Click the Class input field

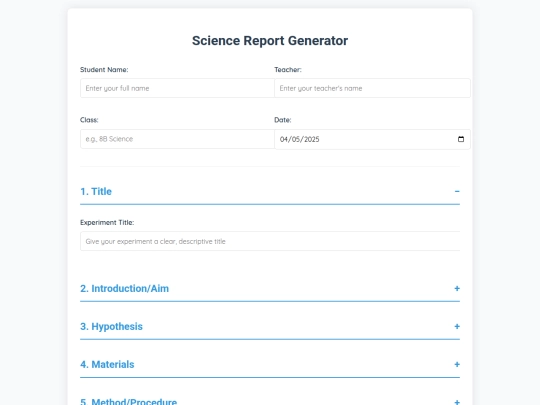pos(177,139)
